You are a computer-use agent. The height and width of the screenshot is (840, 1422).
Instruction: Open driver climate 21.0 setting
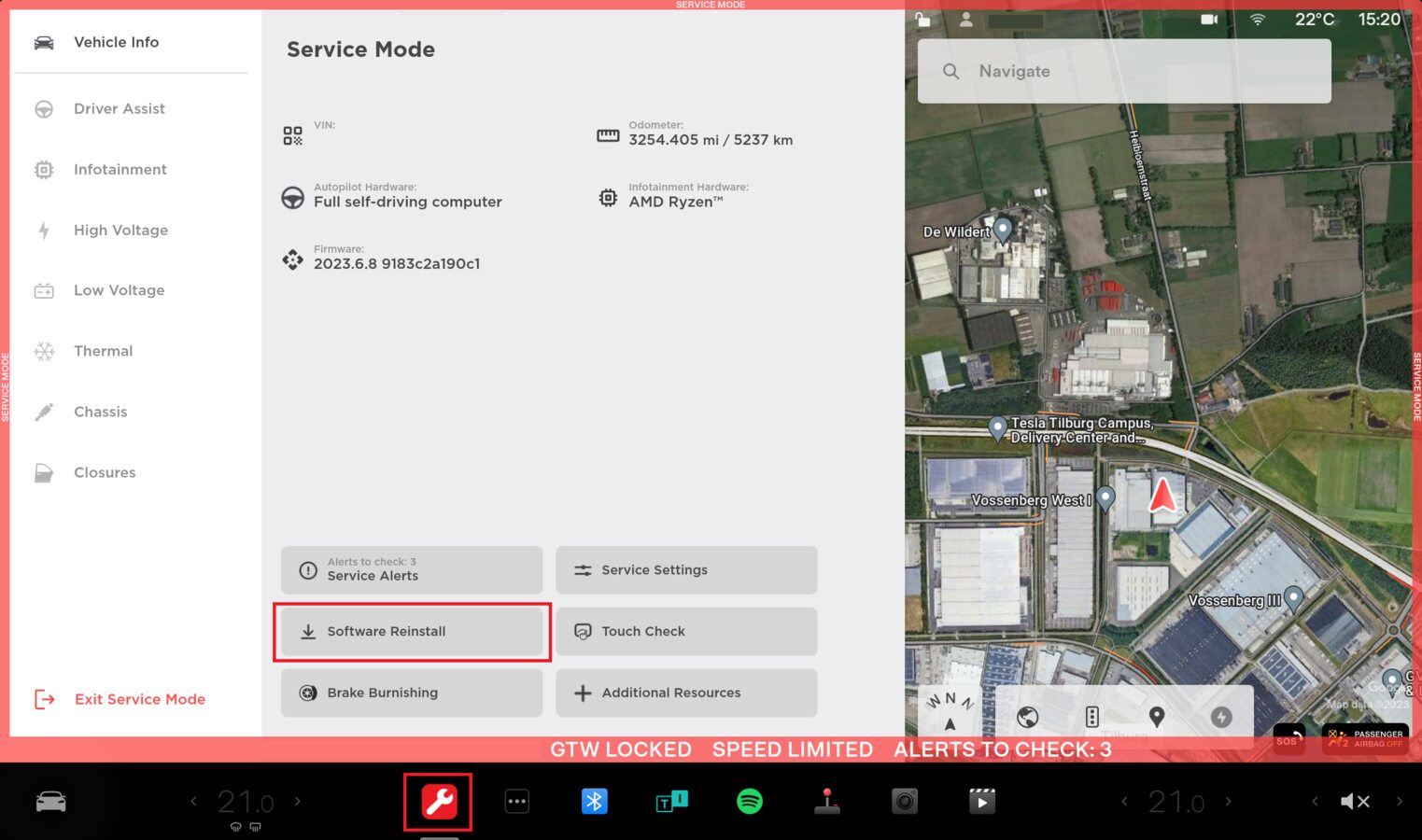tap(246, 802)
